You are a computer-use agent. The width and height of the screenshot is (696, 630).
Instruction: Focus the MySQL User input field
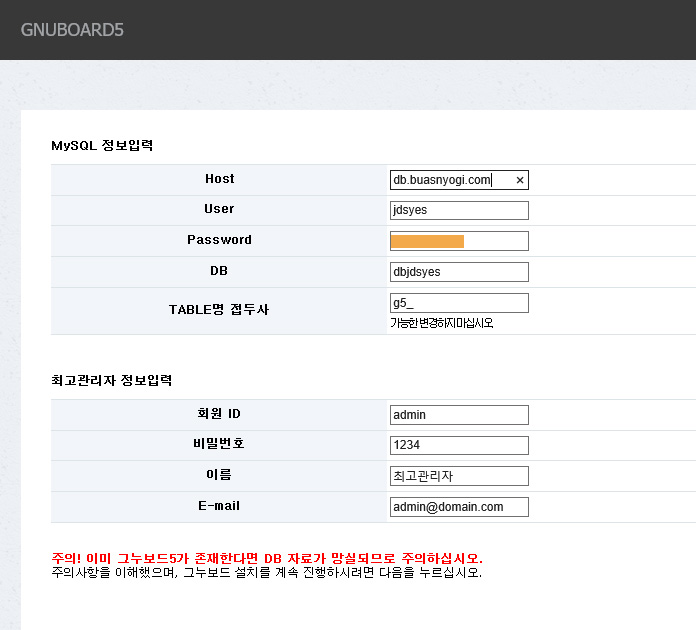(459, 210)
